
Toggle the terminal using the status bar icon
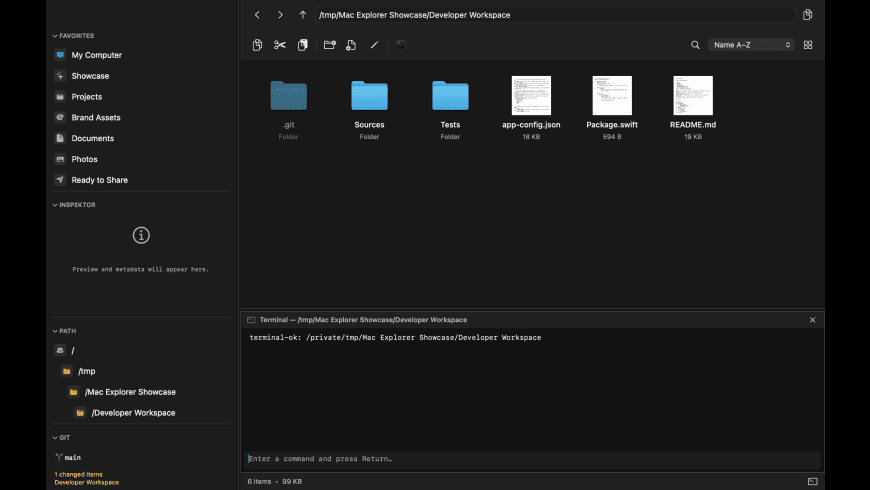(x=812, y=482)
